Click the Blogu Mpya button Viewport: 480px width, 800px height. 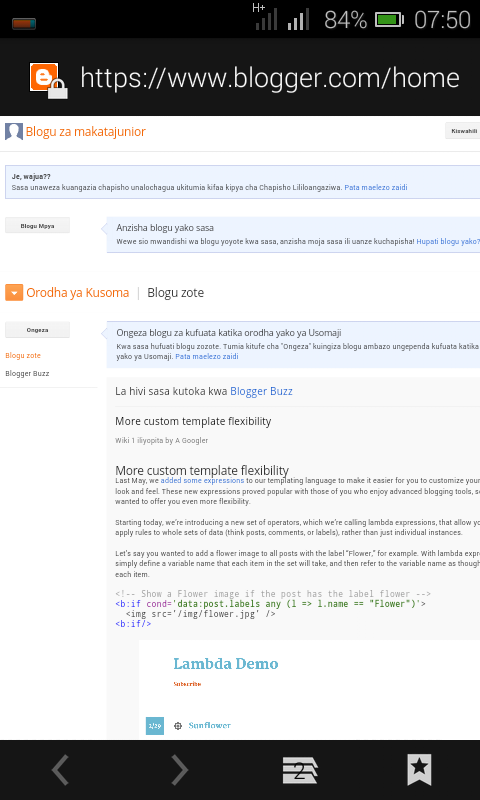click(37, 226)
